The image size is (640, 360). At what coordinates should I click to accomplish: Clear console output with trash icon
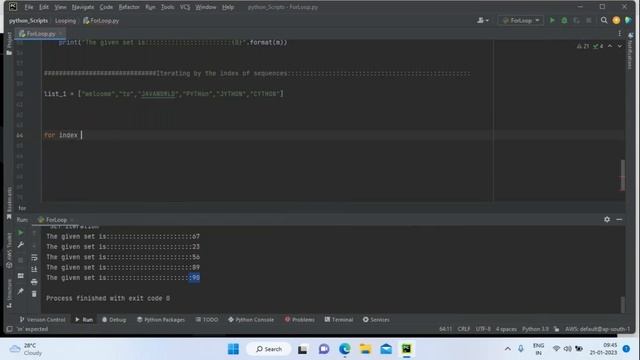coord(34,293)
